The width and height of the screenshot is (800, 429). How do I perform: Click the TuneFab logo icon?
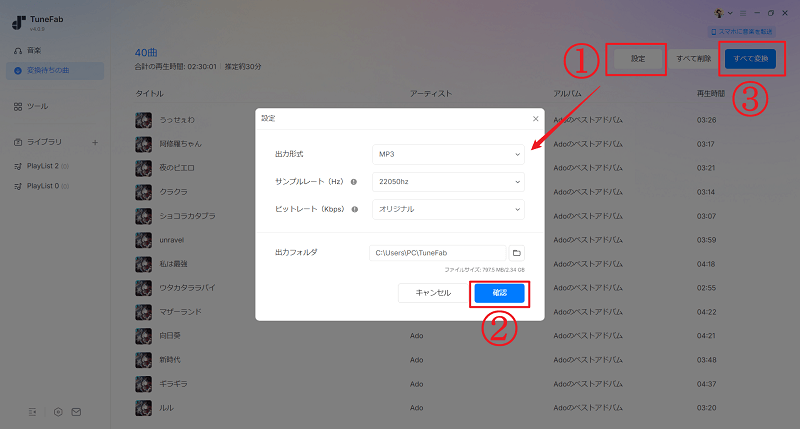click(18, 22)
